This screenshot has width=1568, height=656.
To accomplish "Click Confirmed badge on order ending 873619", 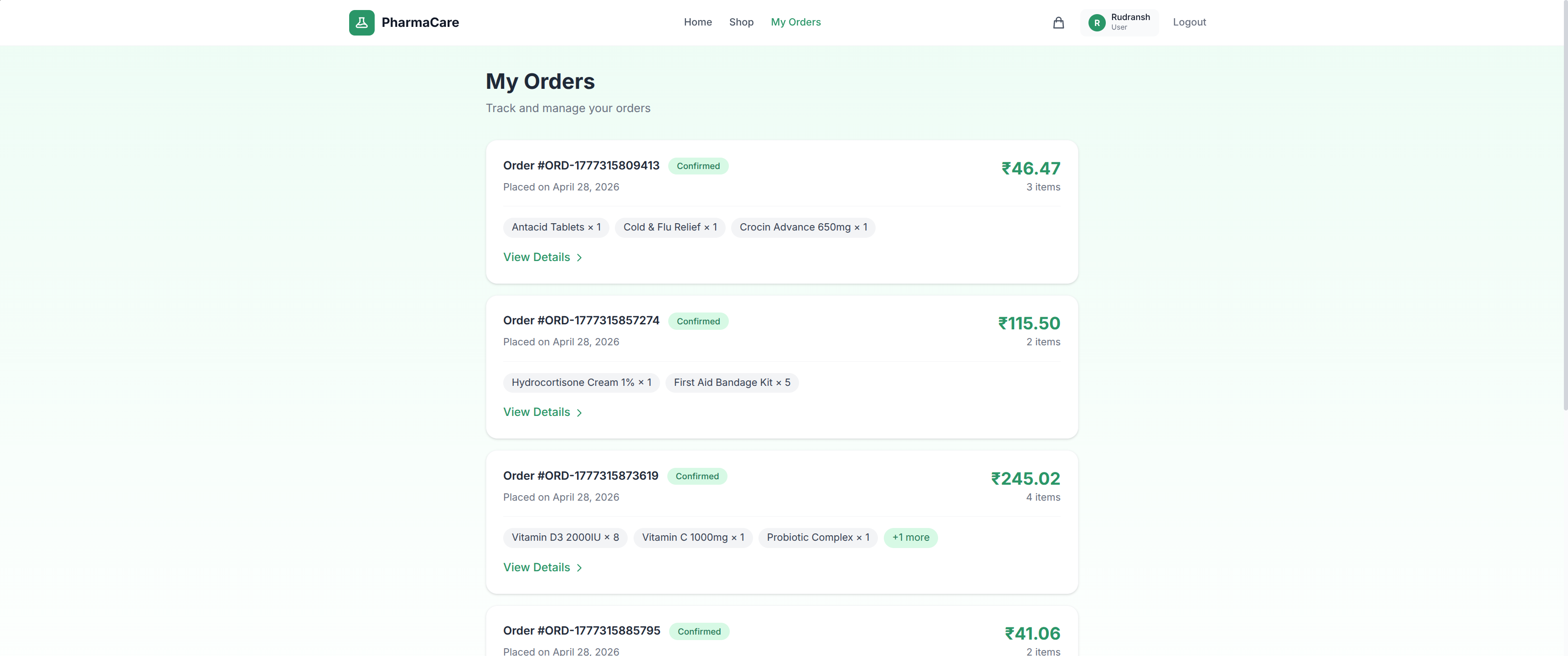I will point(697,477).
